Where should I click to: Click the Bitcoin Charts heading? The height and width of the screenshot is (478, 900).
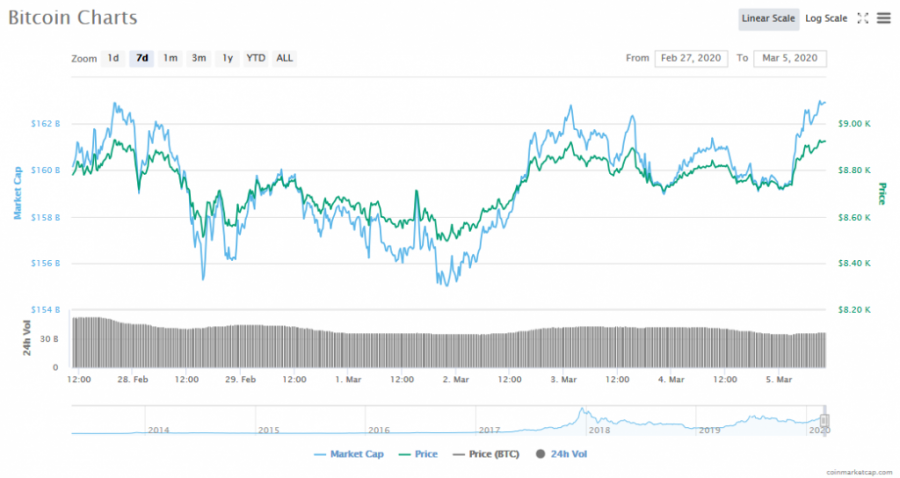[x=73, y=18]
